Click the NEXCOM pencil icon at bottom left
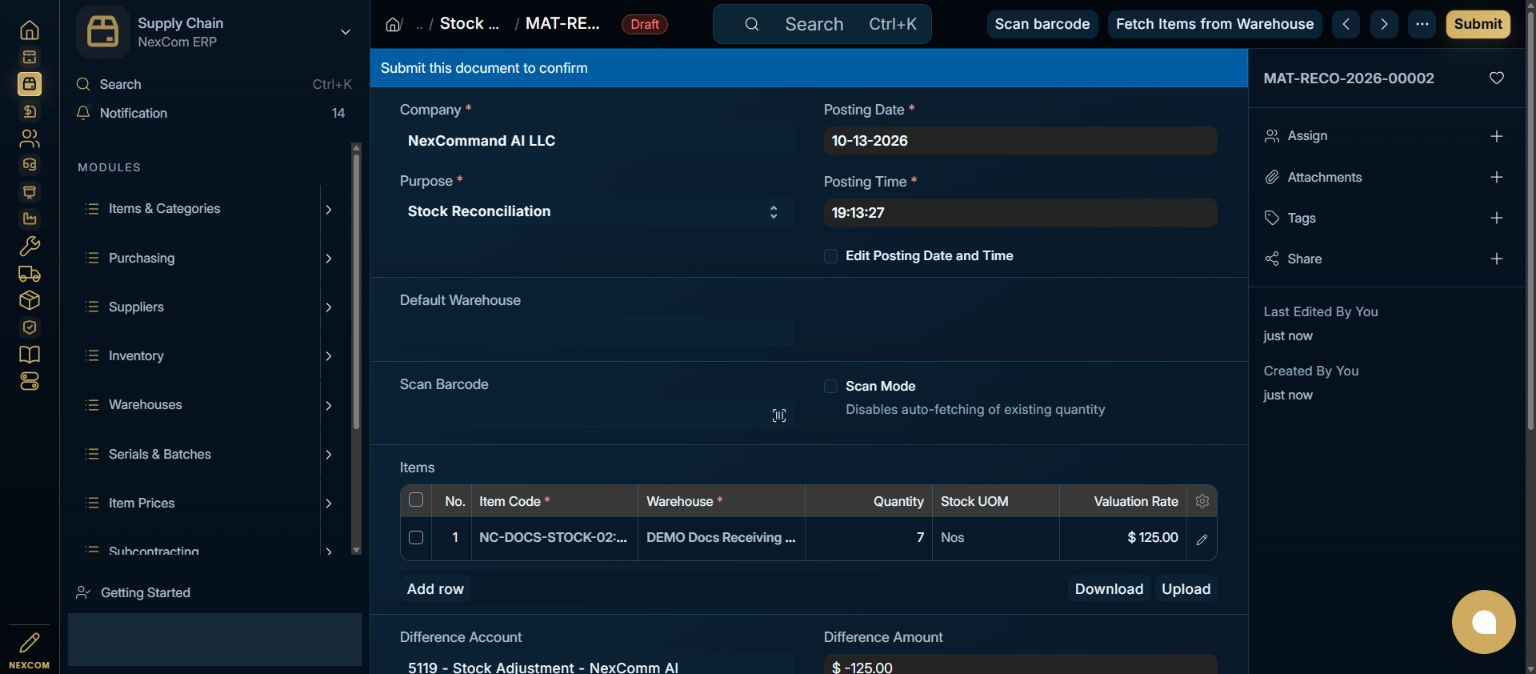The width and height of the screenshot is (1536, 674). tap(29, 642)
